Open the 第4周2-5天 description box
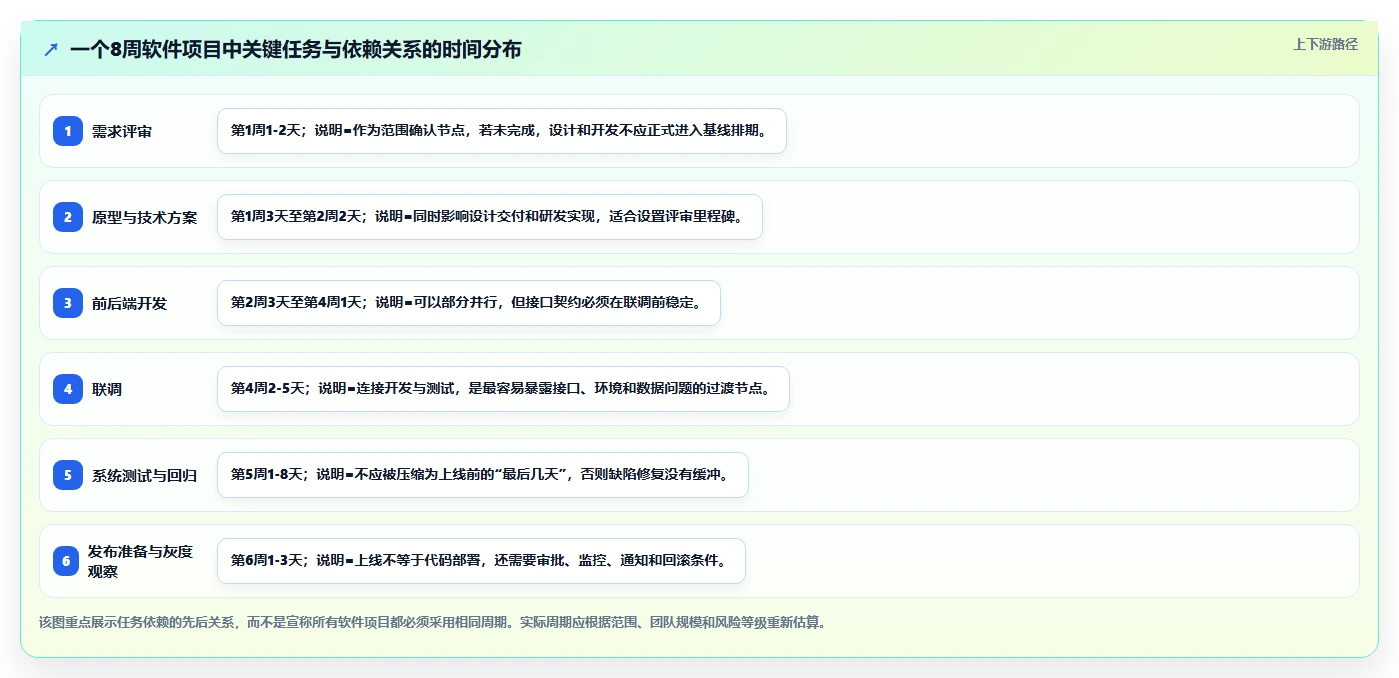Screen dimensions: 1399x678 coord(503,389)
